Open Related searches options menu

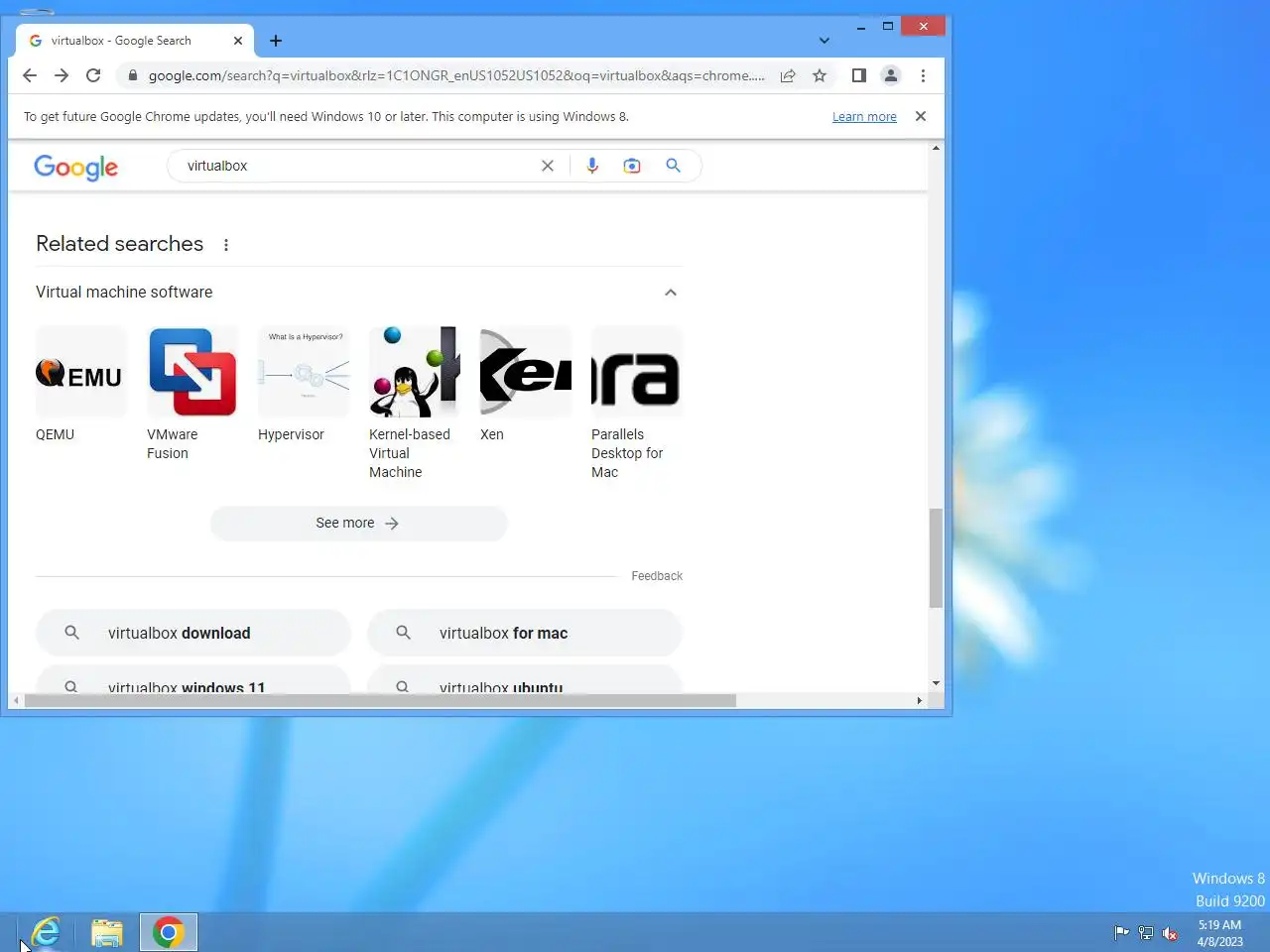[226, 245]
